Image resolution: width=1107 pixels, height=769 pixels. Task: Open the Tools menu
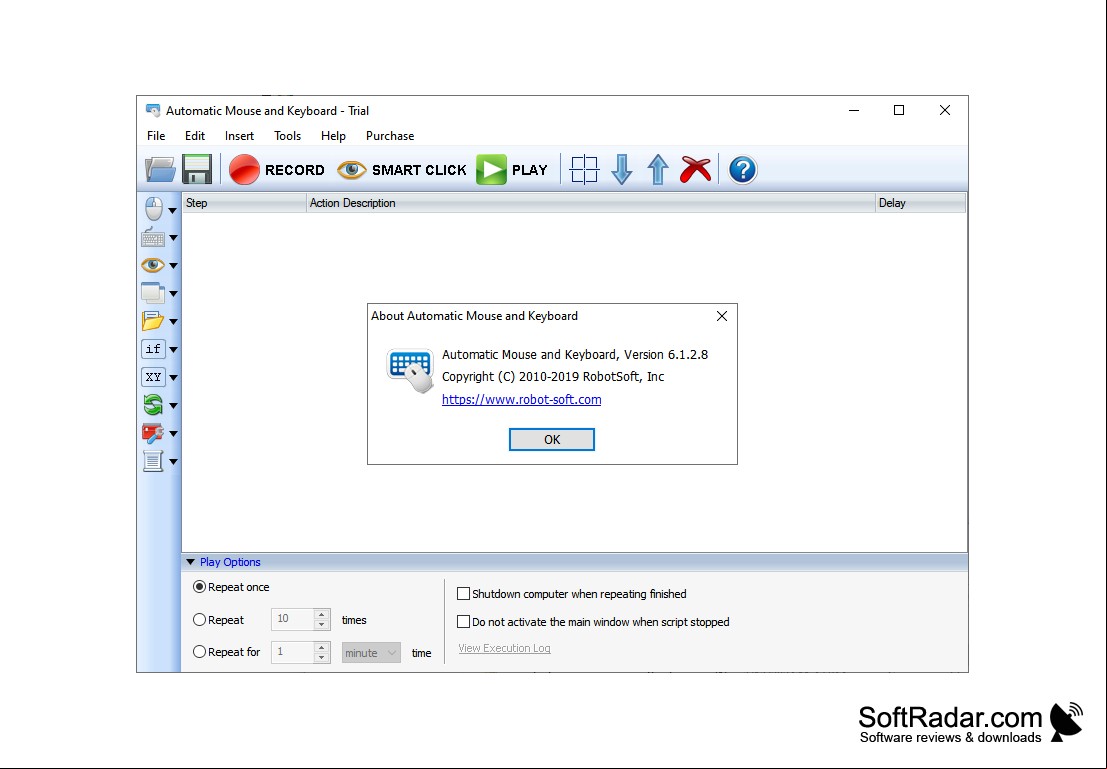(x=287, y=136)
